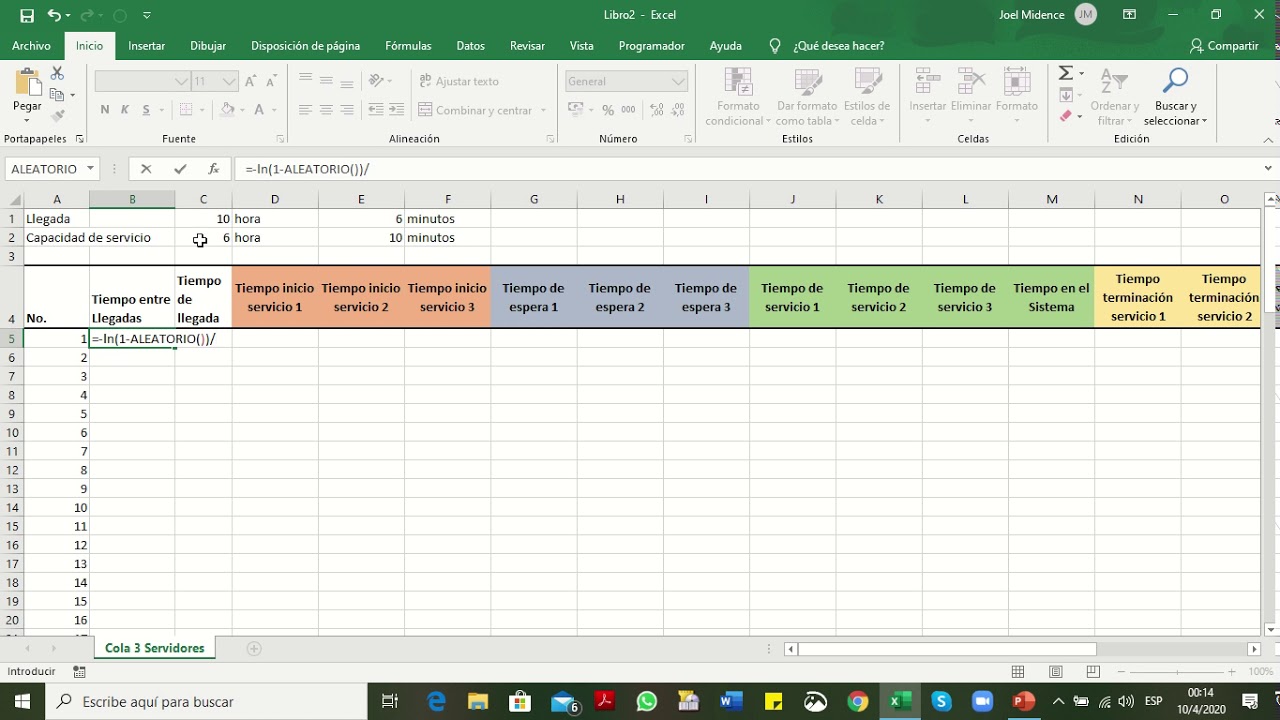Click ¿Qué desea hacer? search box
Image resolution: width=1280 pixels, height=720 pixels.
pos(838,46)
